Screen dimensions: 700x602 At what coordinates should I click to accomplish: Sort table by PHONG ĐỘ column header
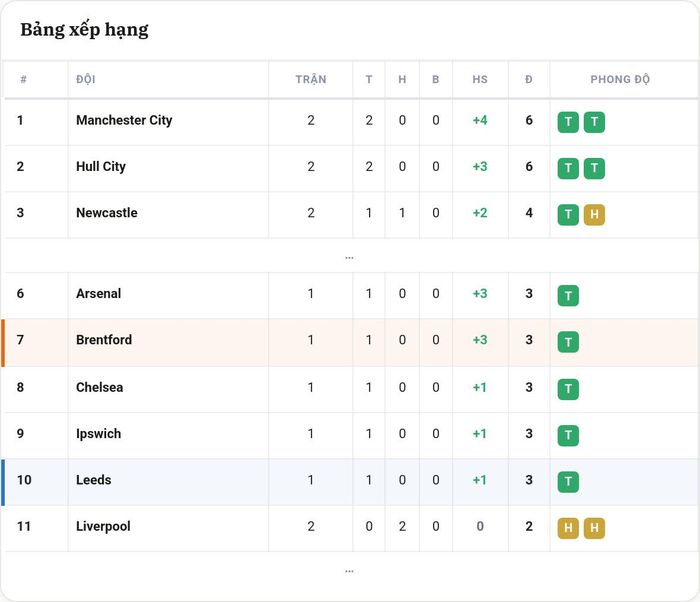point(620,79)
